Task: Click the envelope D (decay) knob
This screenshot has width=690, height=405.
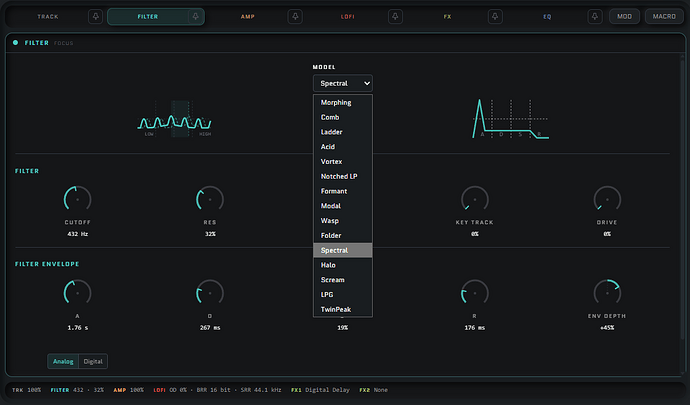Action: coord(210,293)
